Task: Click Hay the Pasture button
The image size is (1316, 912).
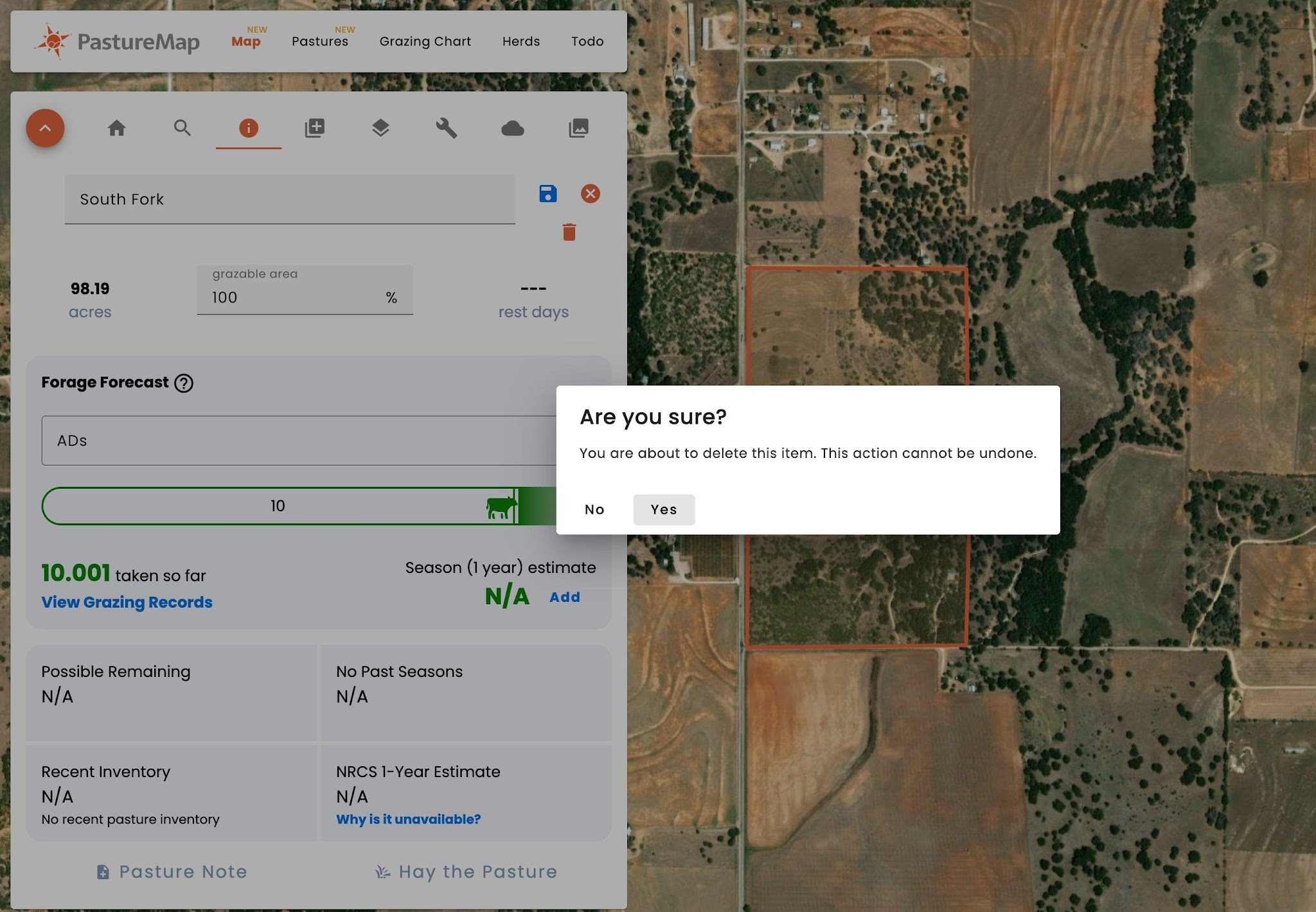Action: (x=466, y=872)
